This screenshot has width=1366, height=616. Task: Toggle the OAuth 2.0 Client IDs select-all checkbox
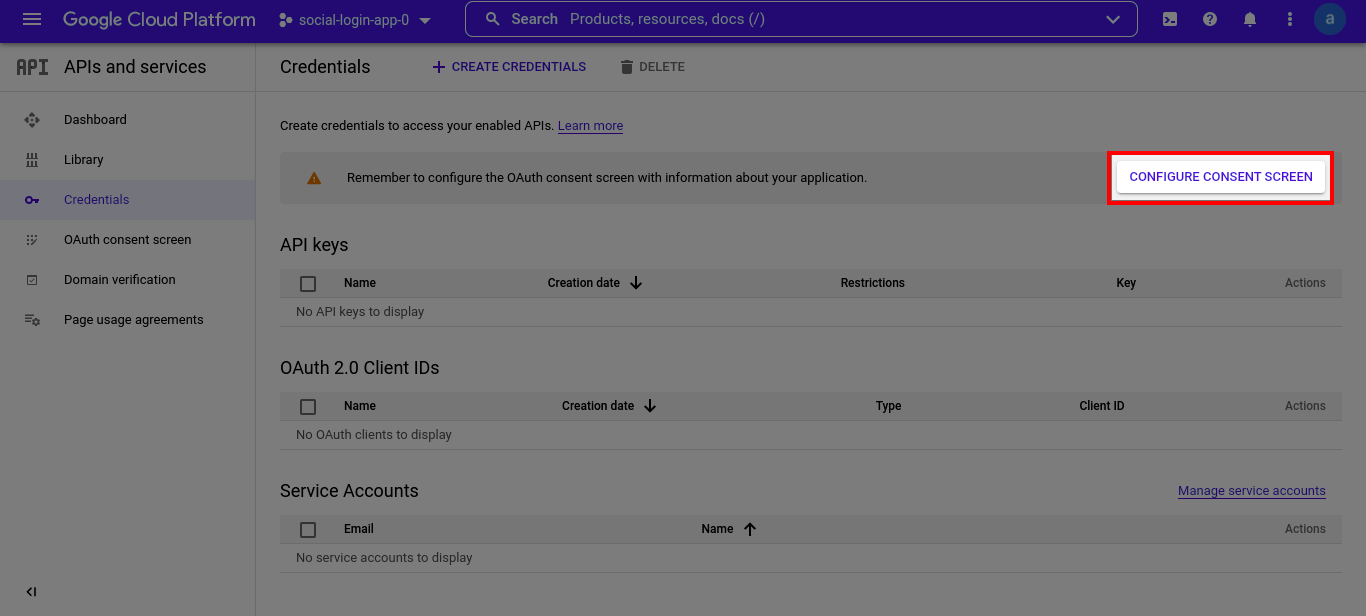click(308, 407)
